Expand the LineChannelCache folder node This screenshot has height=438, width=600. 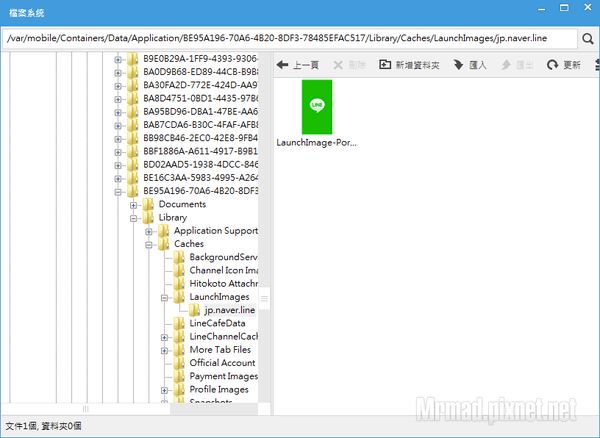point(164,337)
